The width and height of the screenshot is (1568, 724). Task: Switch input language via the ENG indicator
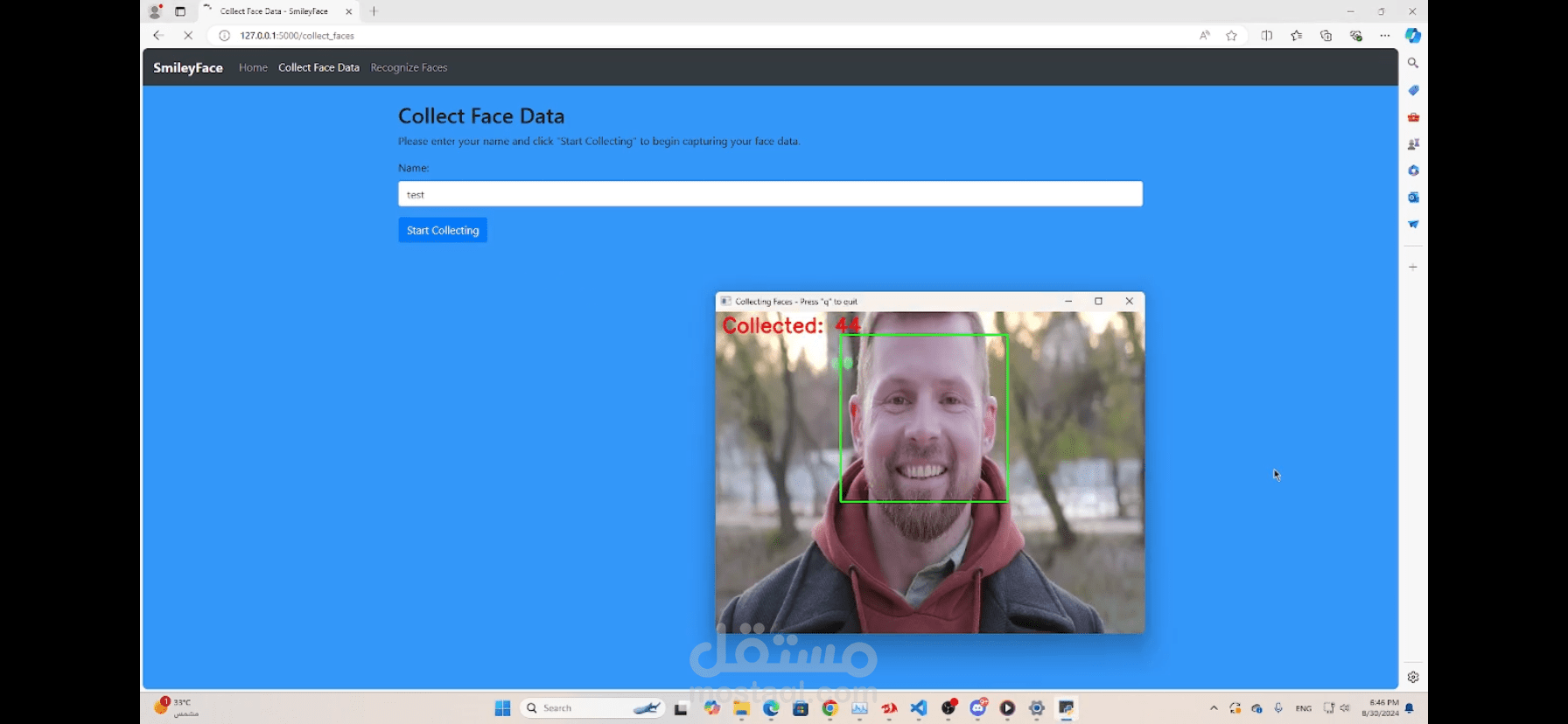[1304, 708]
